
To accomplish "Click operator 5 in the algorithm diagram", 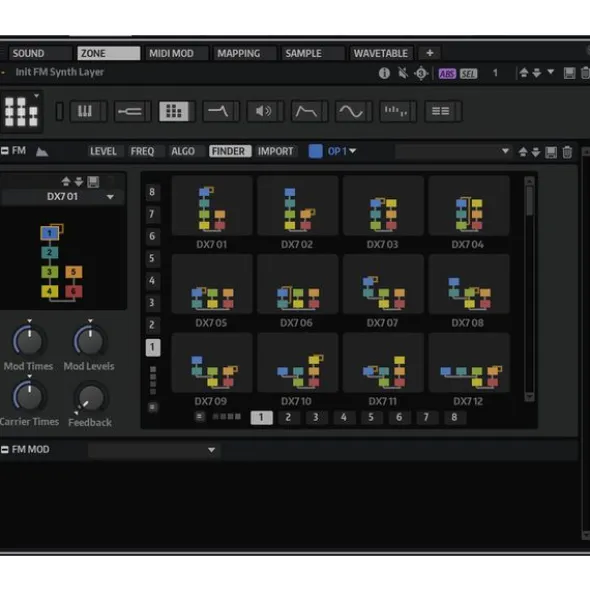I will 74,272.
